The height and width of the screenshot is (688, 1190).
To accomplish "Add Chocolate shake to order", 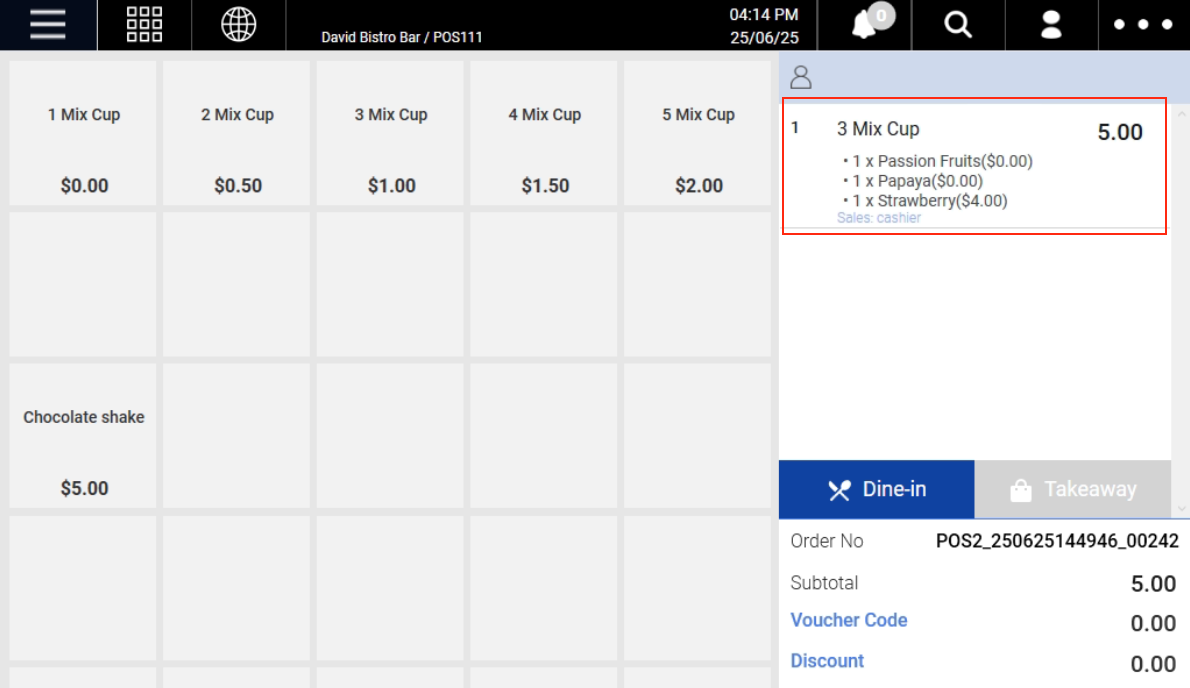I will coord(83,436).
